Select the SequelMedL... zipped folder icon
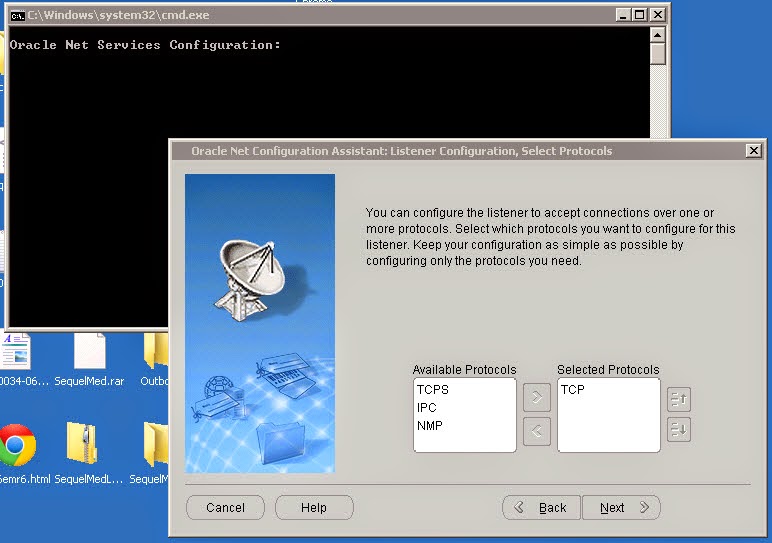The height and width of the screenshot is (543, 772). [x=89, y=453]
